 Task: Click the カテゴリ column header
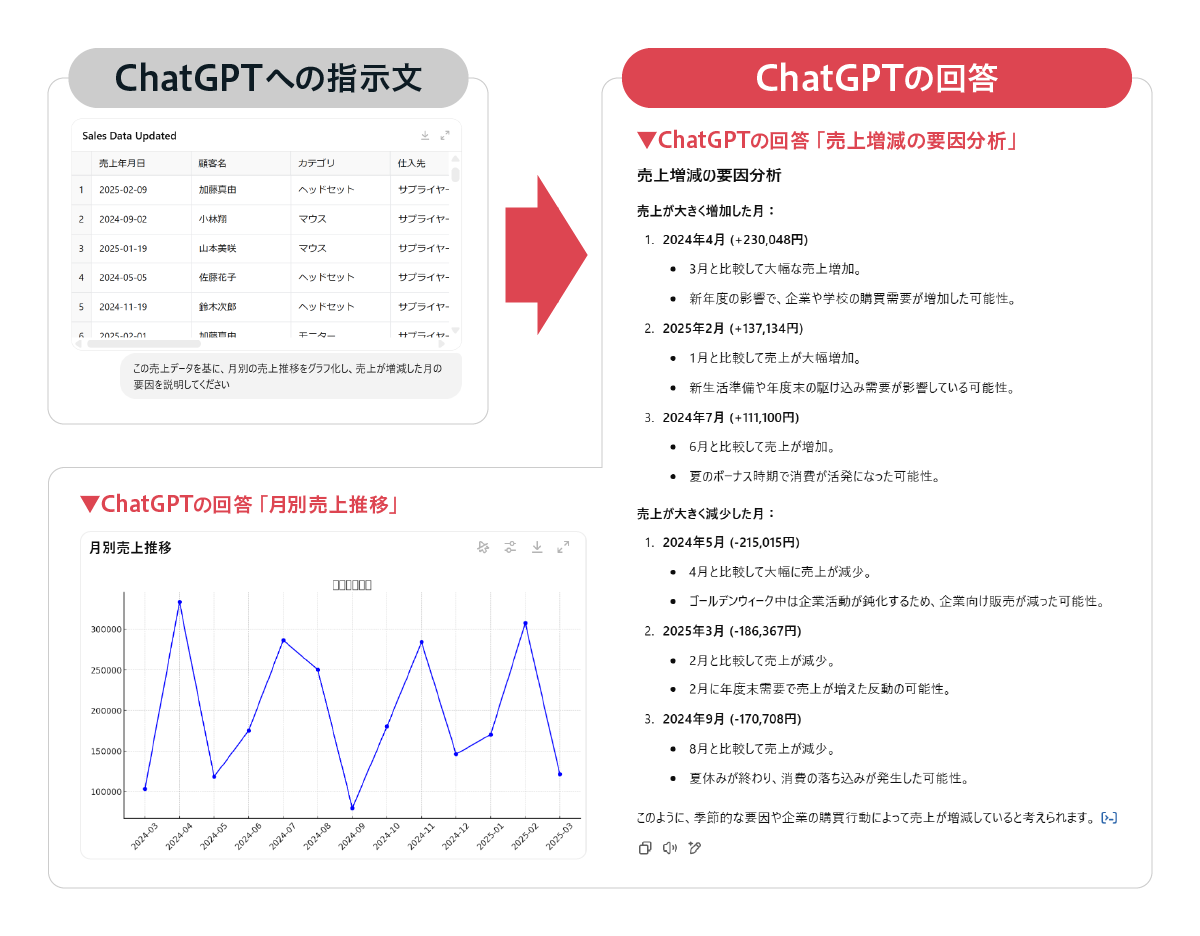(x=341, y=163)
